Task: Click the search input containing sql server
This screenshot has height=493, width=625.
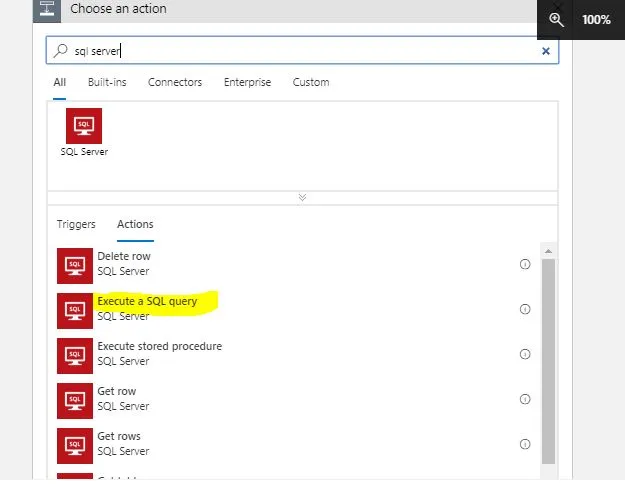Action: (302, 50)
